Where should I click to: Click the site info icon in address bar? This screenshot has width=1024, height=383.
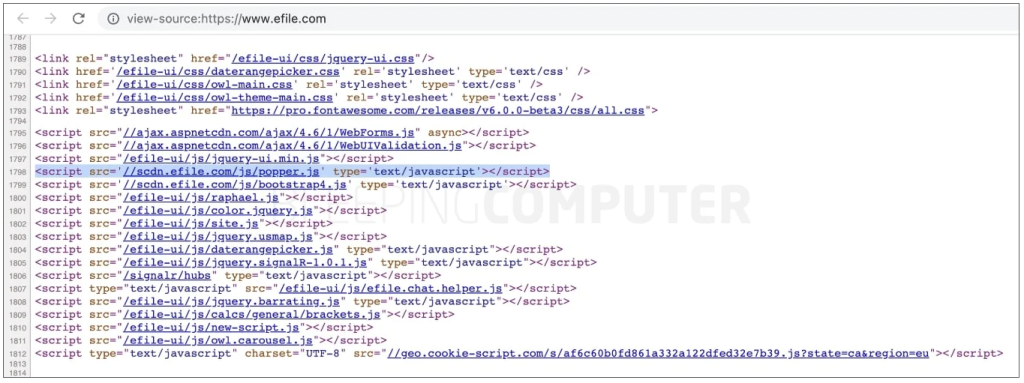tap(113, 19)
